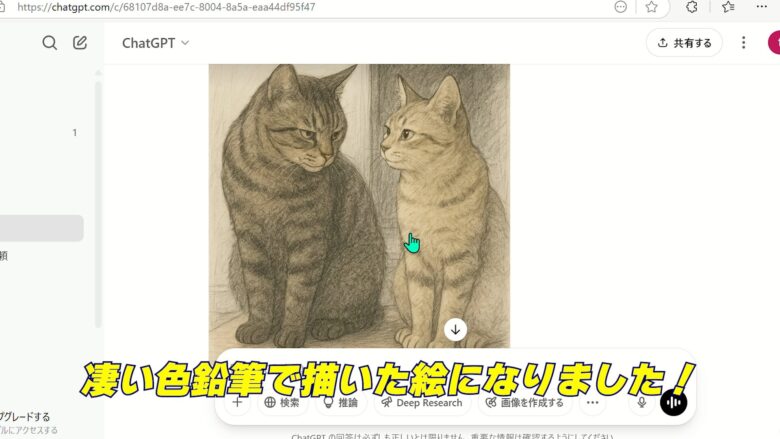780x439 pixels.
Task: Toggle the 検索 web search option
Action: point(282,402)
